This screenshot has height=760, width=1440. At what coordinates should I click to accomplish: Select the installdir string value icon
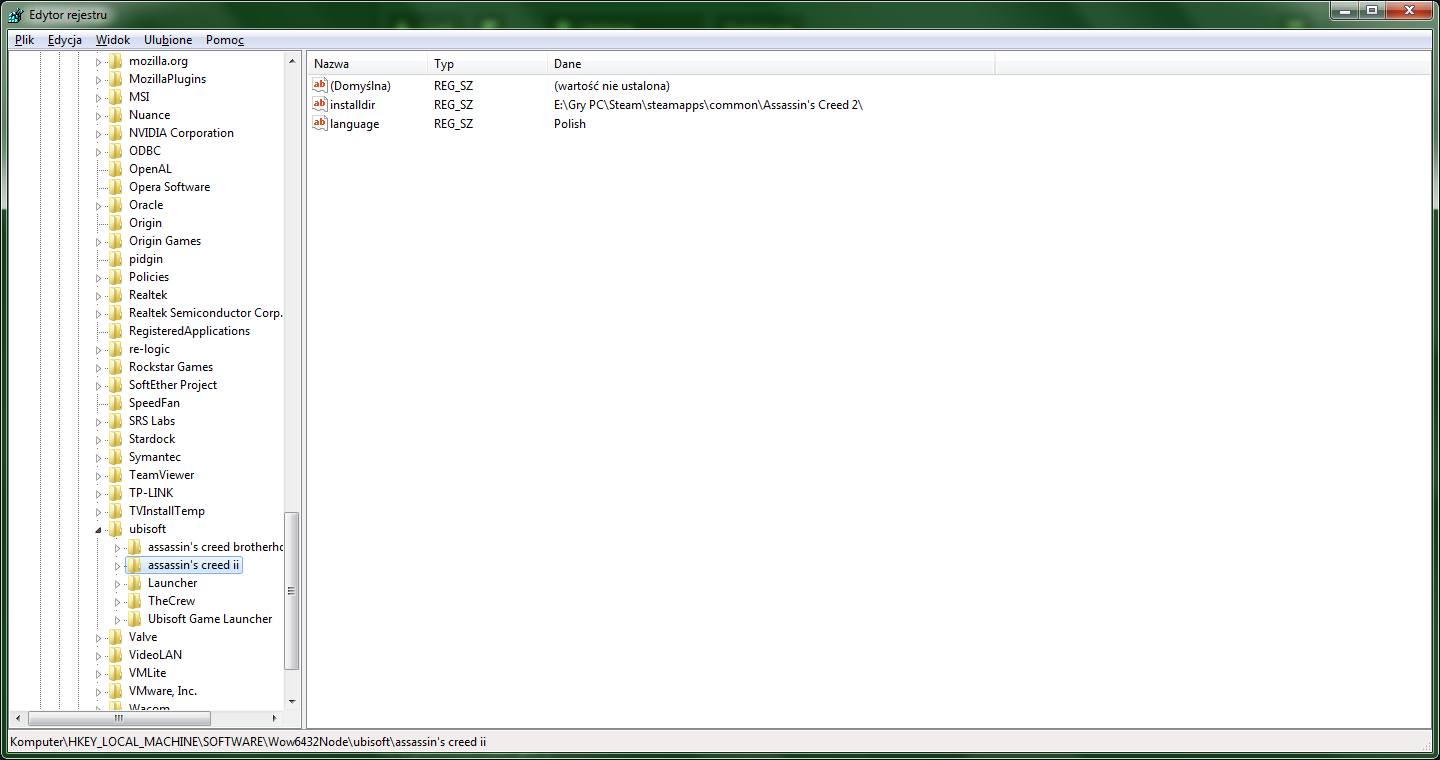pos(320,104)
